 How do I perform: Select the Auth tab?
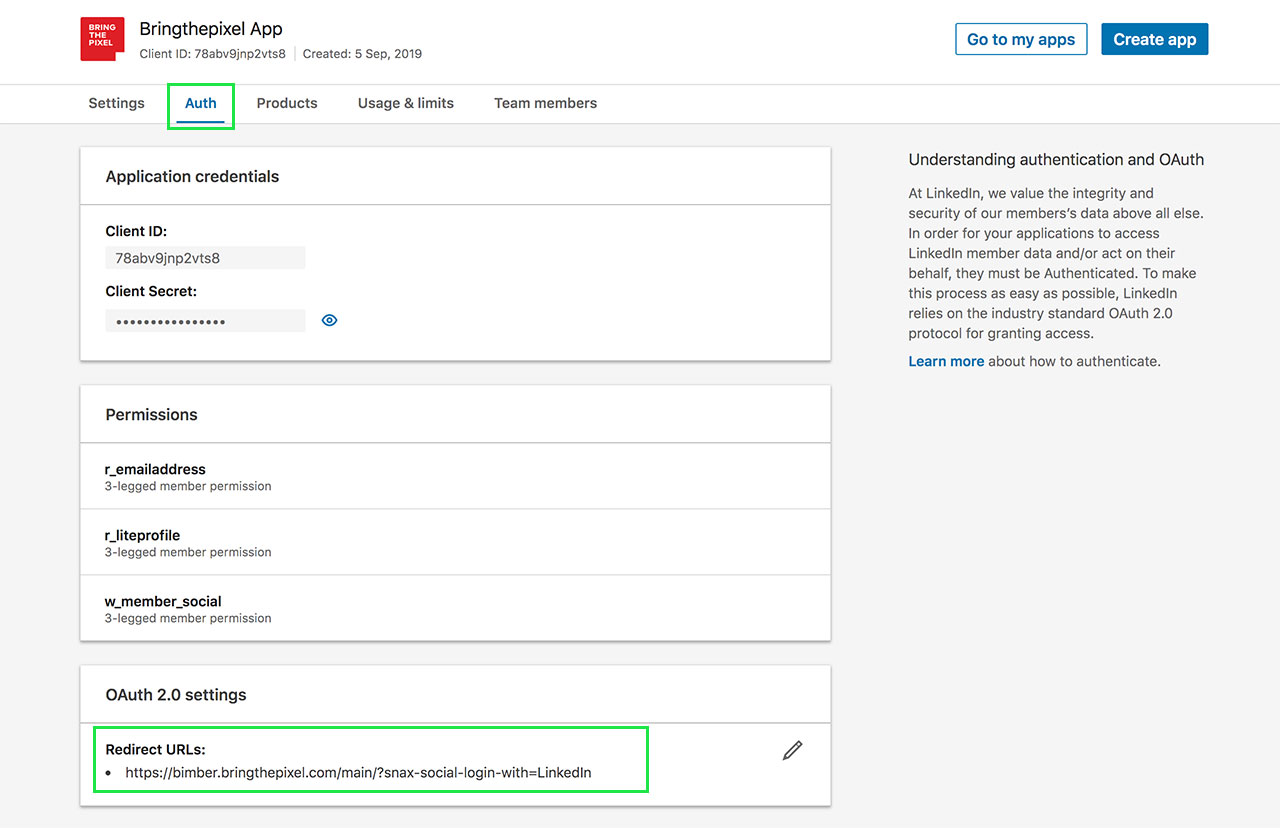(x=201, y=103)
